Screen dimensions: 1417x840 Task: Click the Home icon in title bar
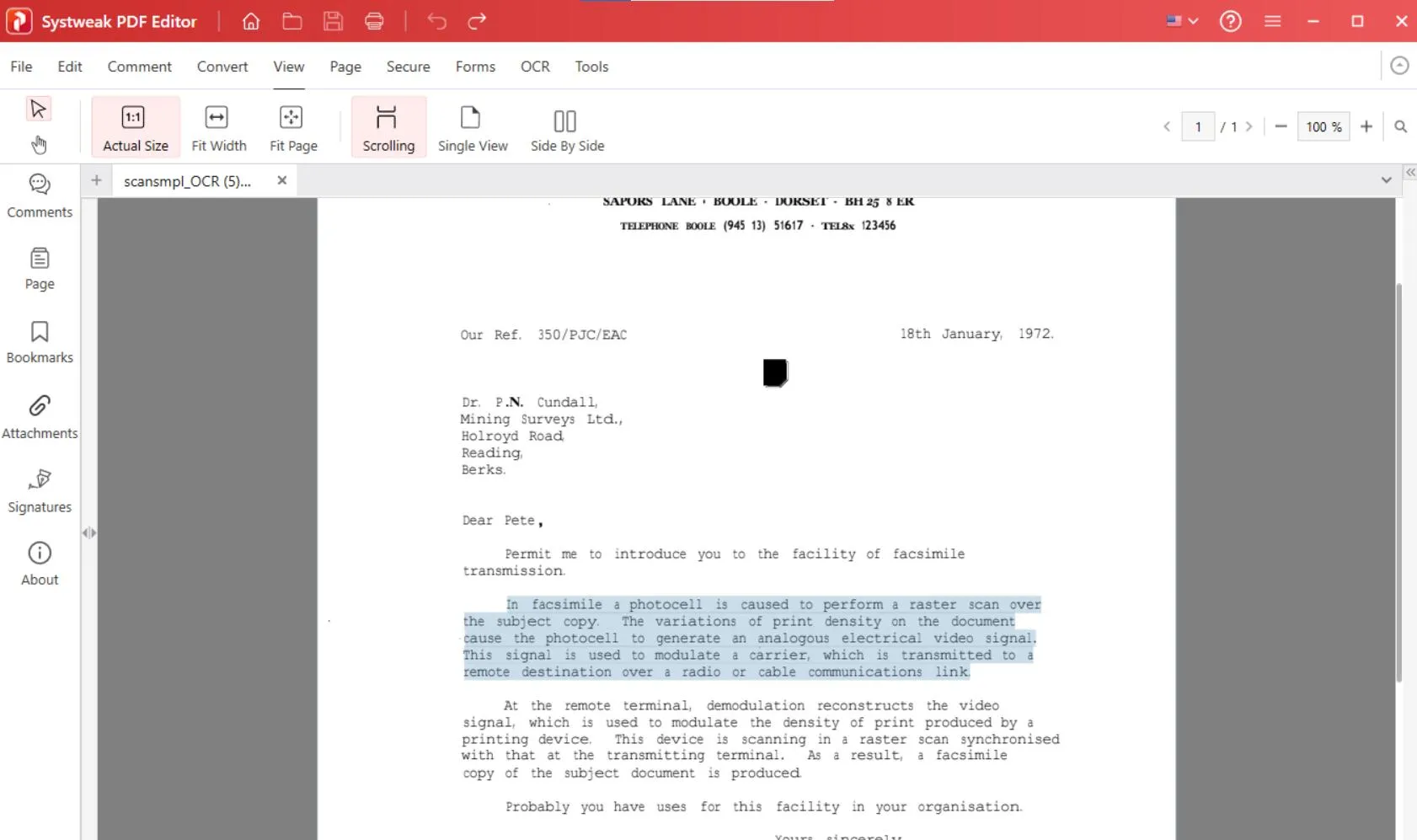coord(251,21)
